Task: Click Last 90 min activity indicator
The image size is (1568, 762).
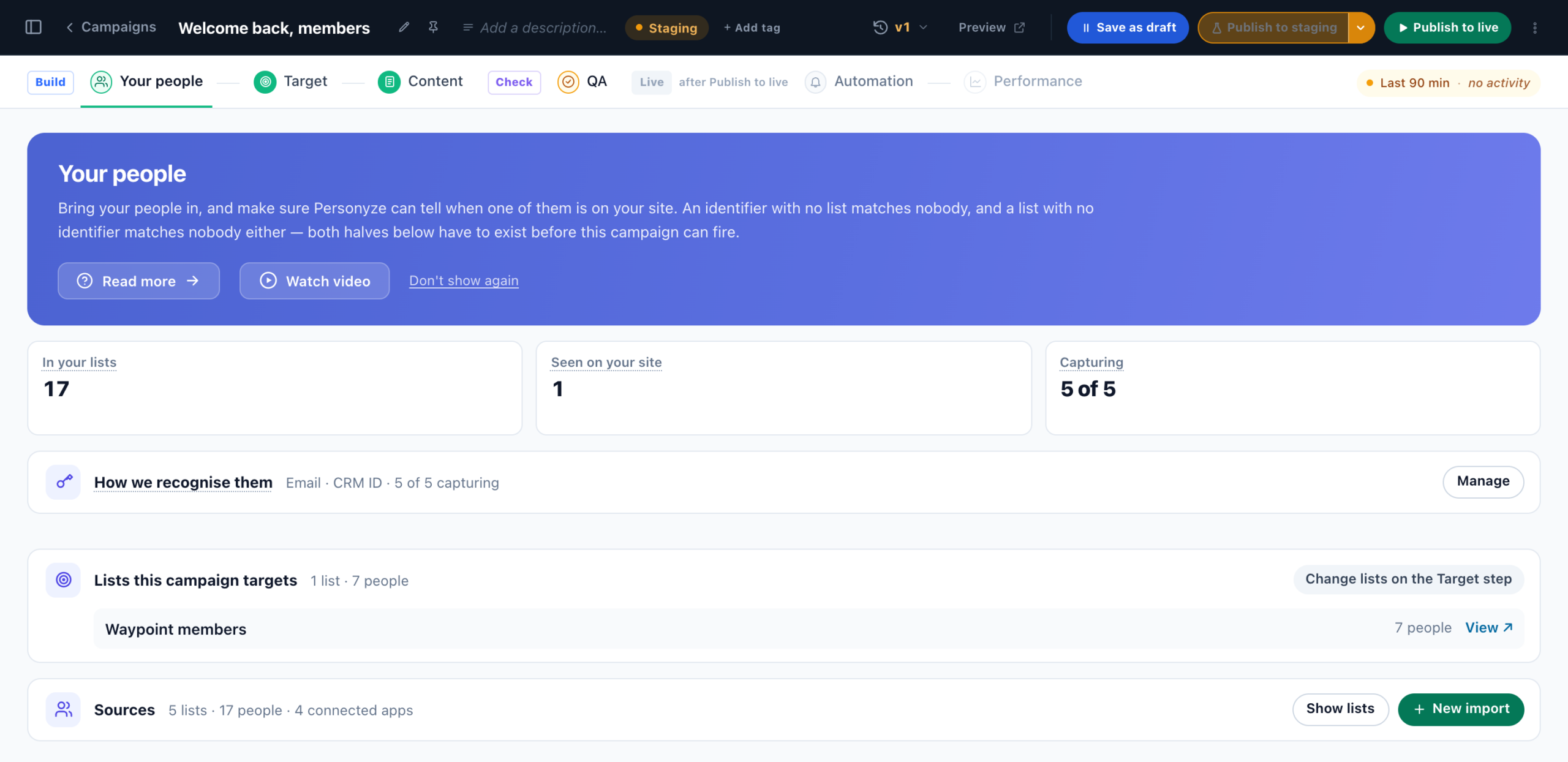Action: (x=1449, y=83)
